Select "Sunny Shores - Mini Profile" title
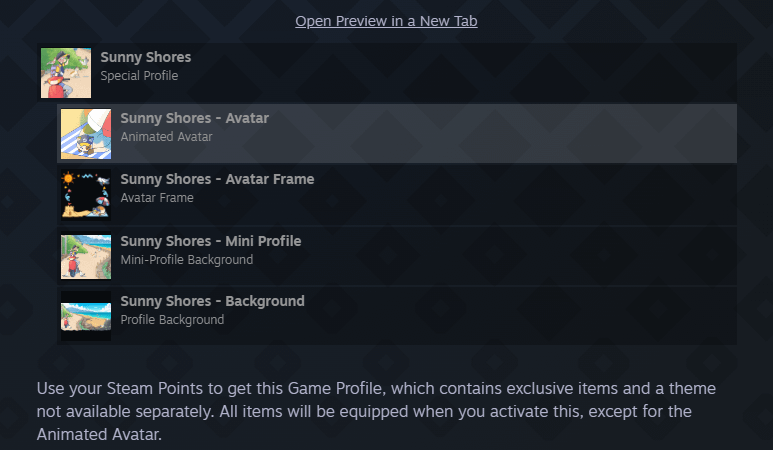Image resolution: width=773 pixels, height=450 pixels. tap(210, 241)
